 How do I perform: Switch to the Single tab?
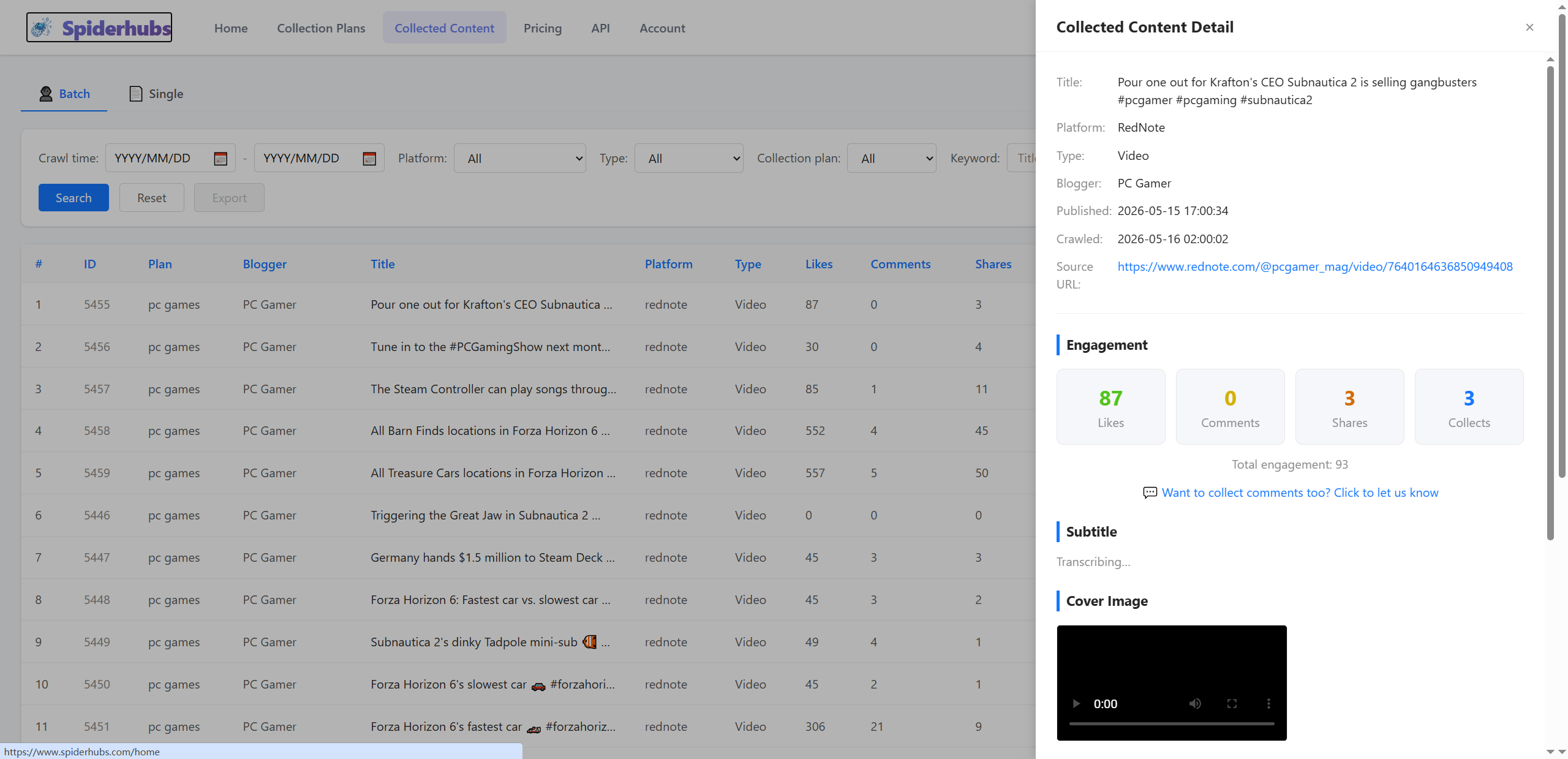coord(156,94)
